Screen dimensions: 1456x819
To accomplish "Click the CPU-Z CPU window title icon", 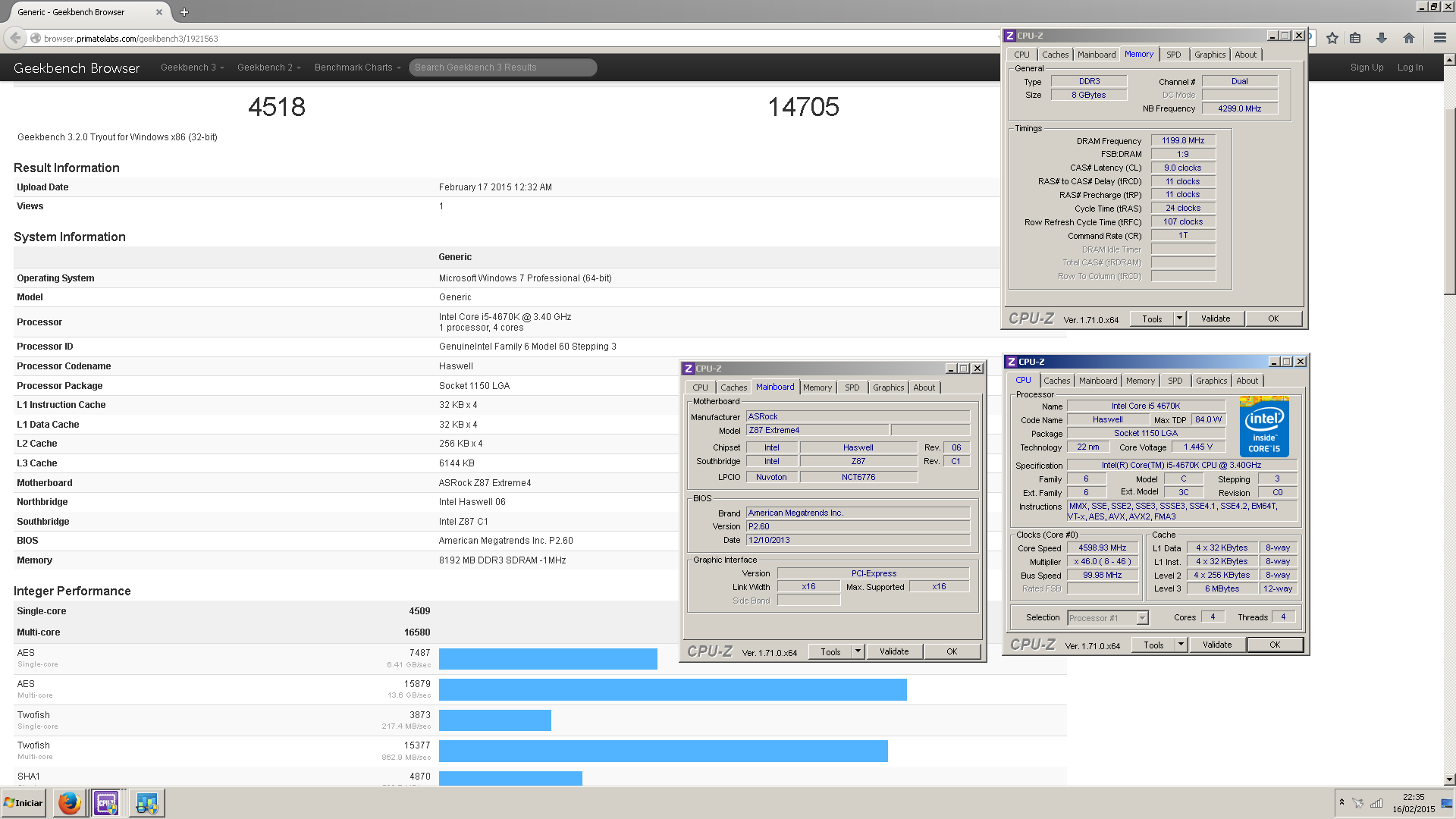I will click(x=1012, y=362).
